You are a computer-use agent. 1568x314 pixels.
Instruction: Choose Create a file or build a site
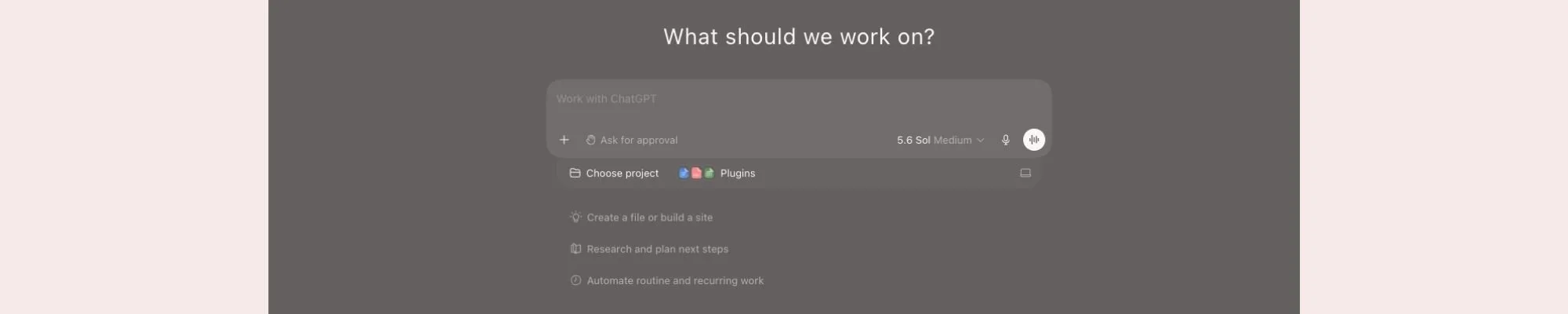(x=641, y=217)
